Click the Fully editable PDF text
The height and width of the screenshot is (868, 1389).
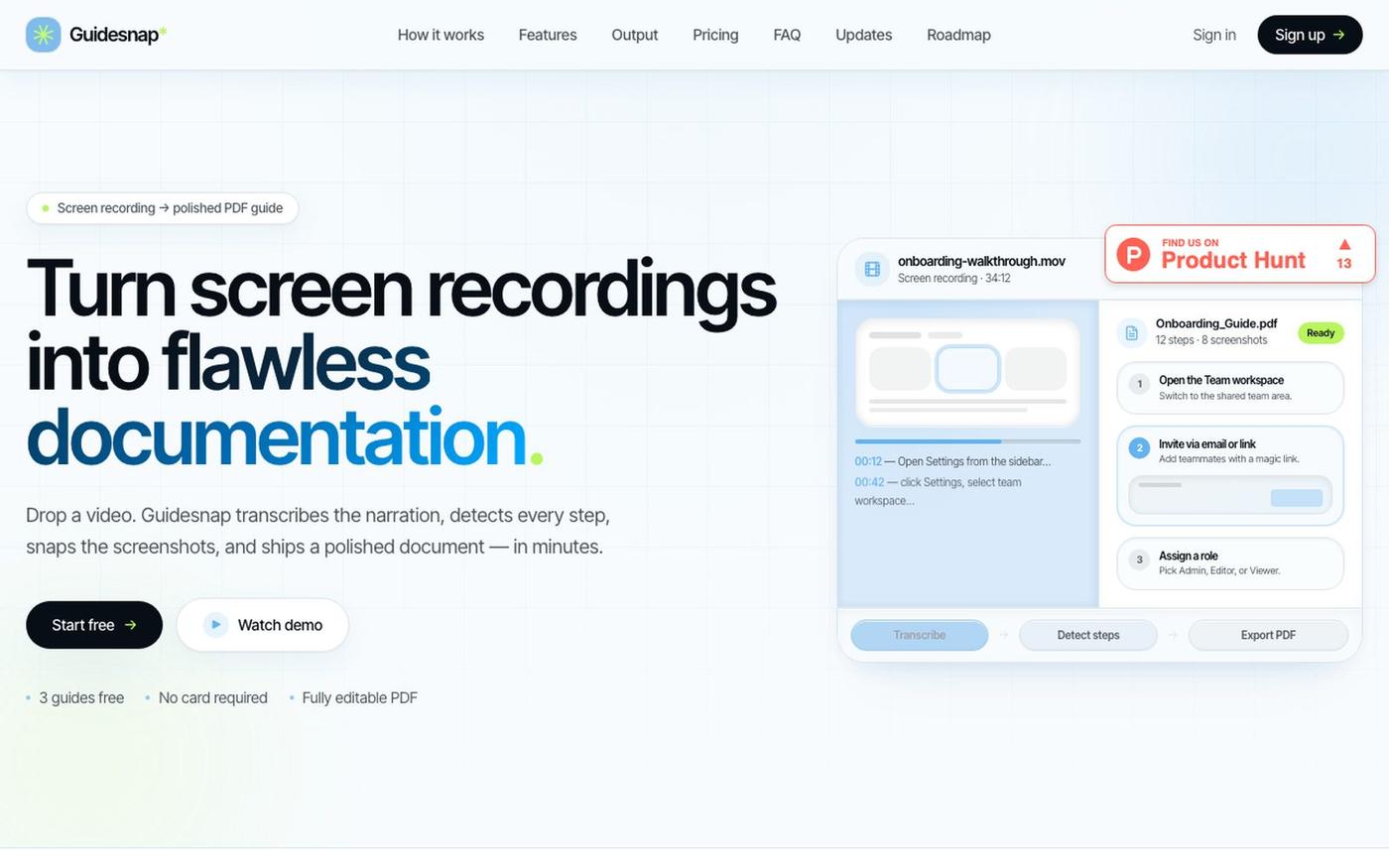click(x=359, y=698)
